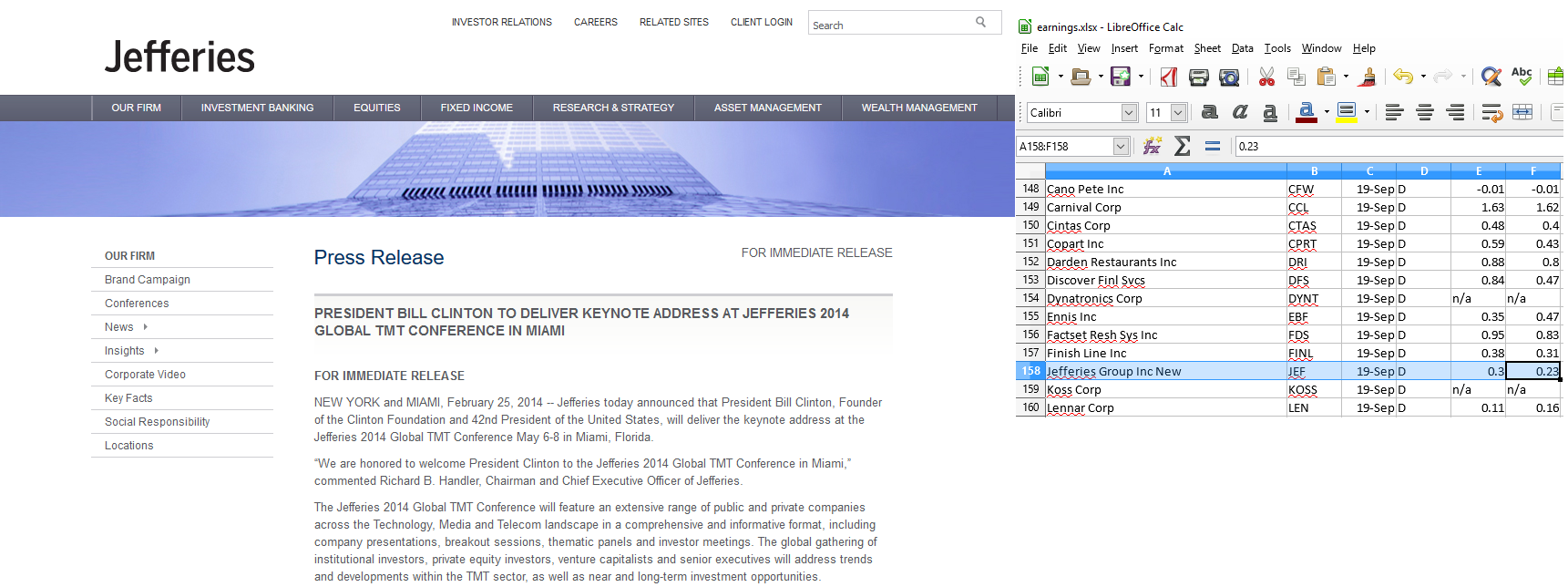The height and width of the screenshot is (587, 1568).
Task: Run the Abc spelling check icon
Action: (x=1522, y=77)
